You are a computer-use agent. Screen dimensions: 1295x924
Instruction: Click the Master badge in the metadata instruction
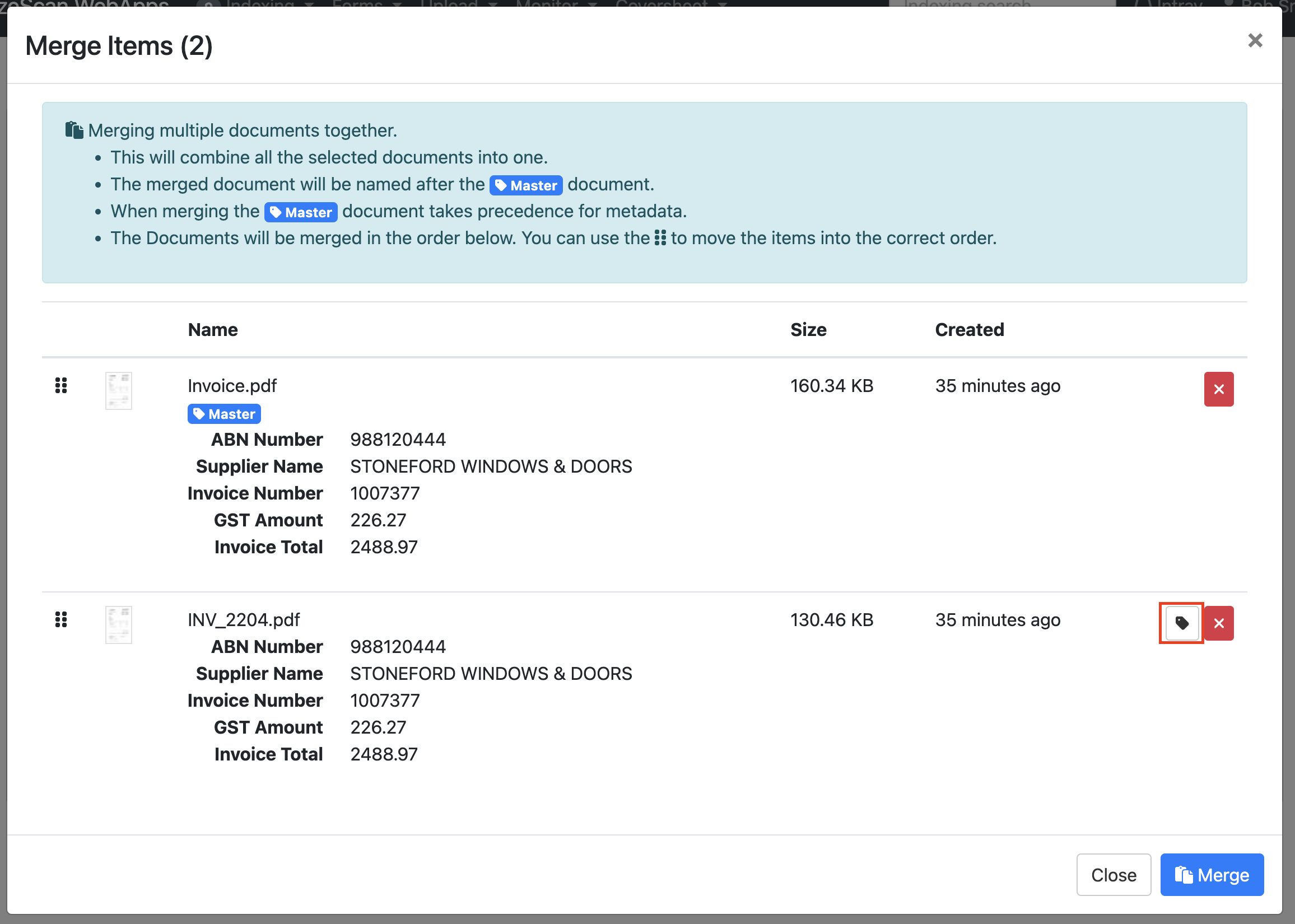pyautogui.click(x=301, y=212)
